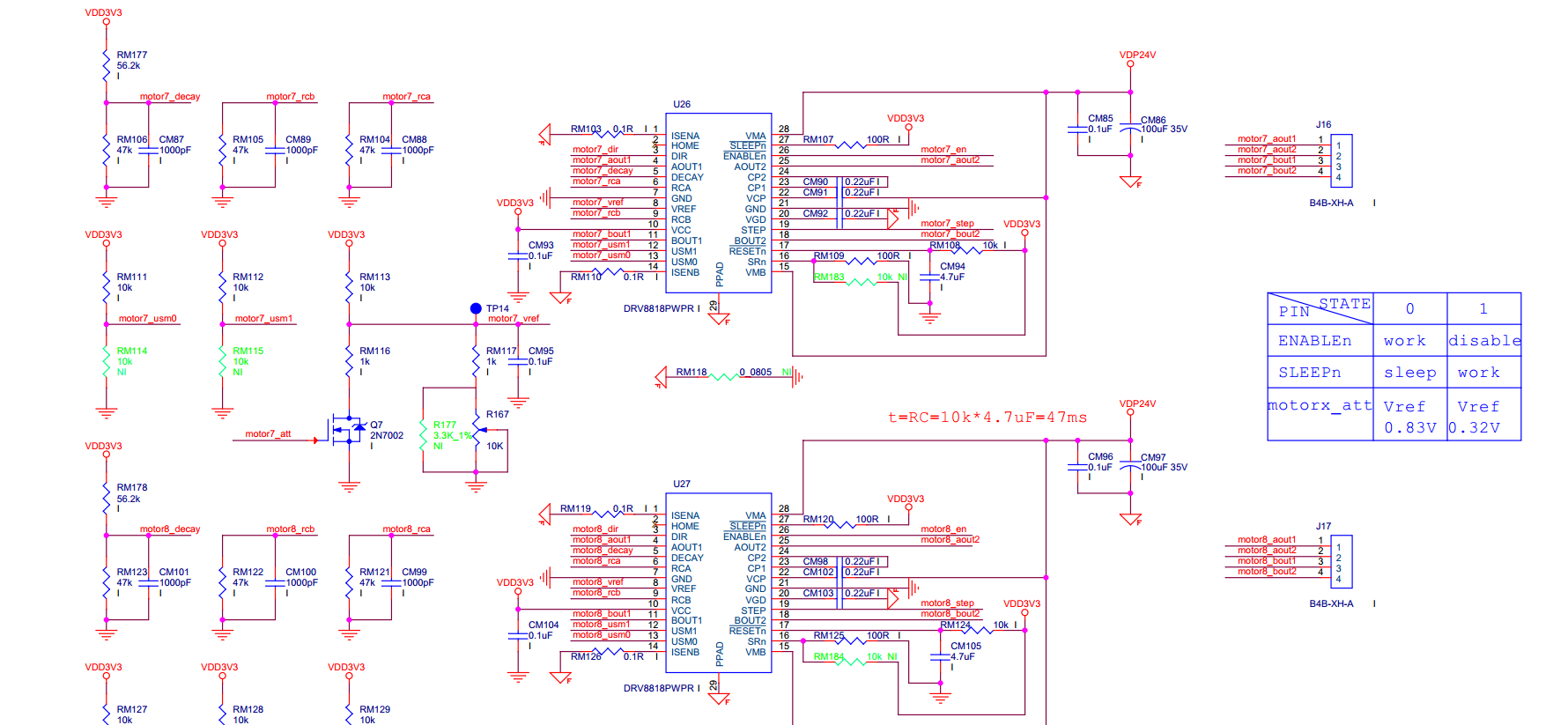The image size is (1568, 725).
Task: Click the blue TP14 test point
Action: [476, 308]
